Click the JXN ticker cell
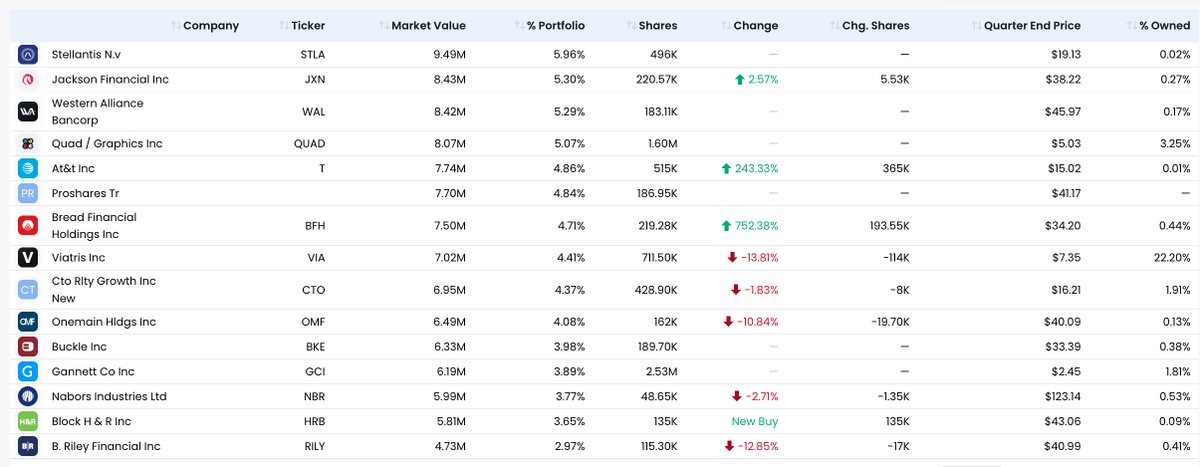Viewport: 1200px width, 467px height. (314, 79)
